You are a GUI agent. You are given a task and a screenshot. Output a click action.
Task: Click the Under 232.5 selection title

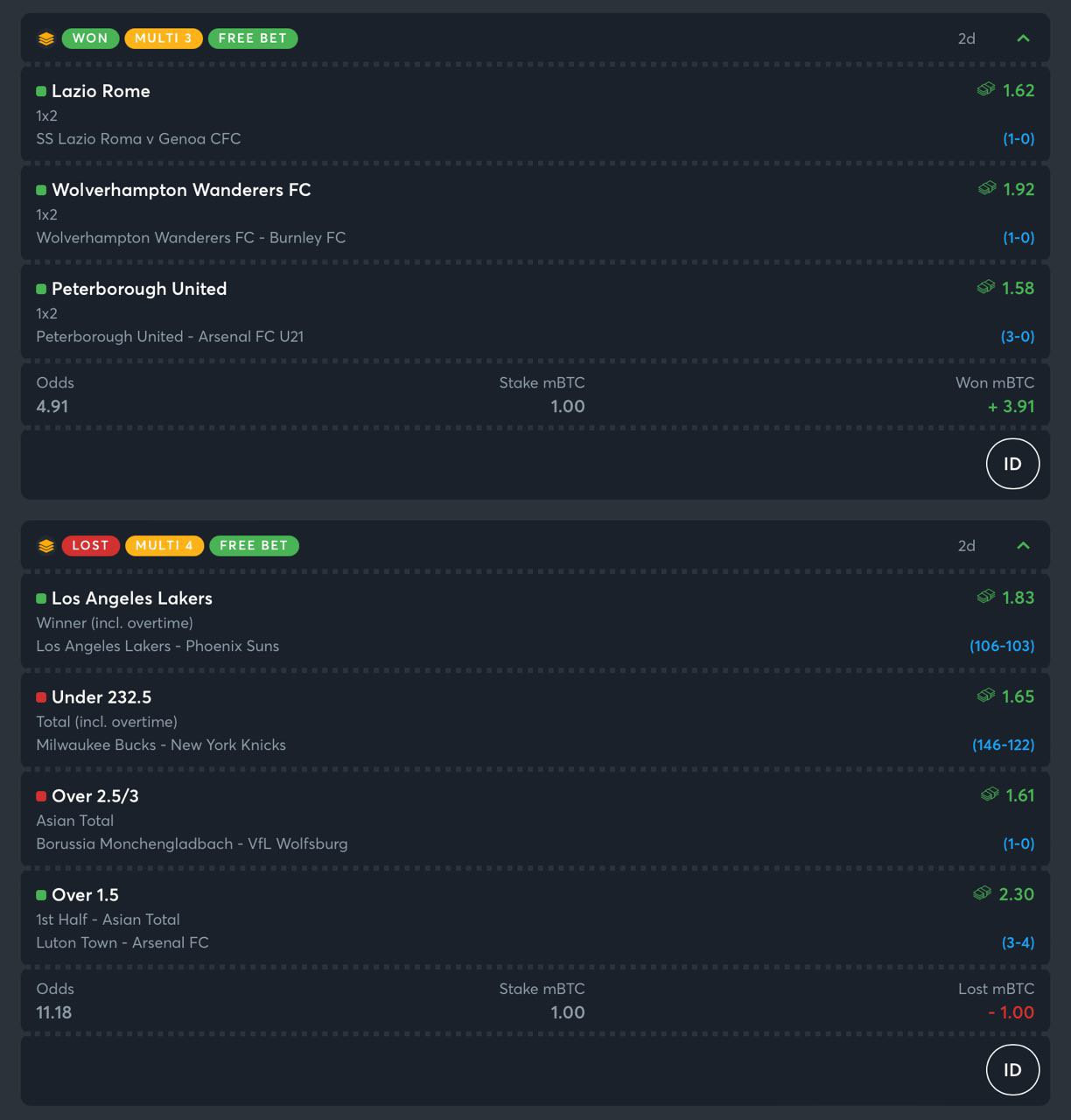tap(101, 697)
